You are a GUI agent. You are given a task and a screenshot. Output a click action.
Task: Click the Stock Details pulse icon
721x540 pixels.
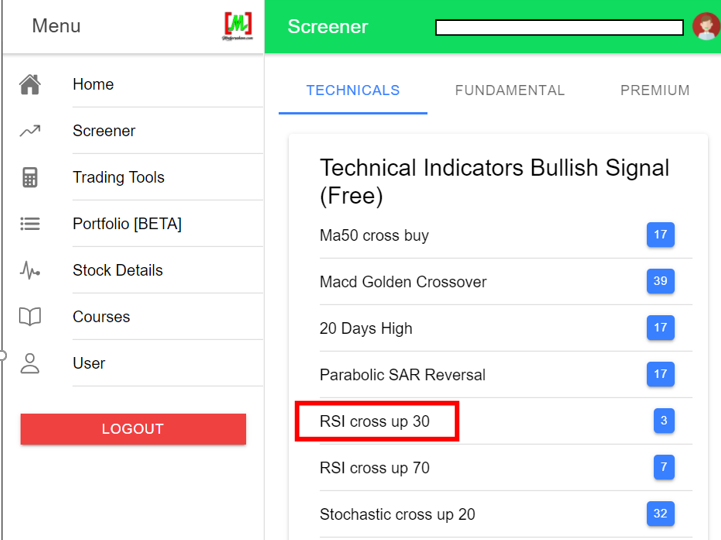click(x=30, y=270)
